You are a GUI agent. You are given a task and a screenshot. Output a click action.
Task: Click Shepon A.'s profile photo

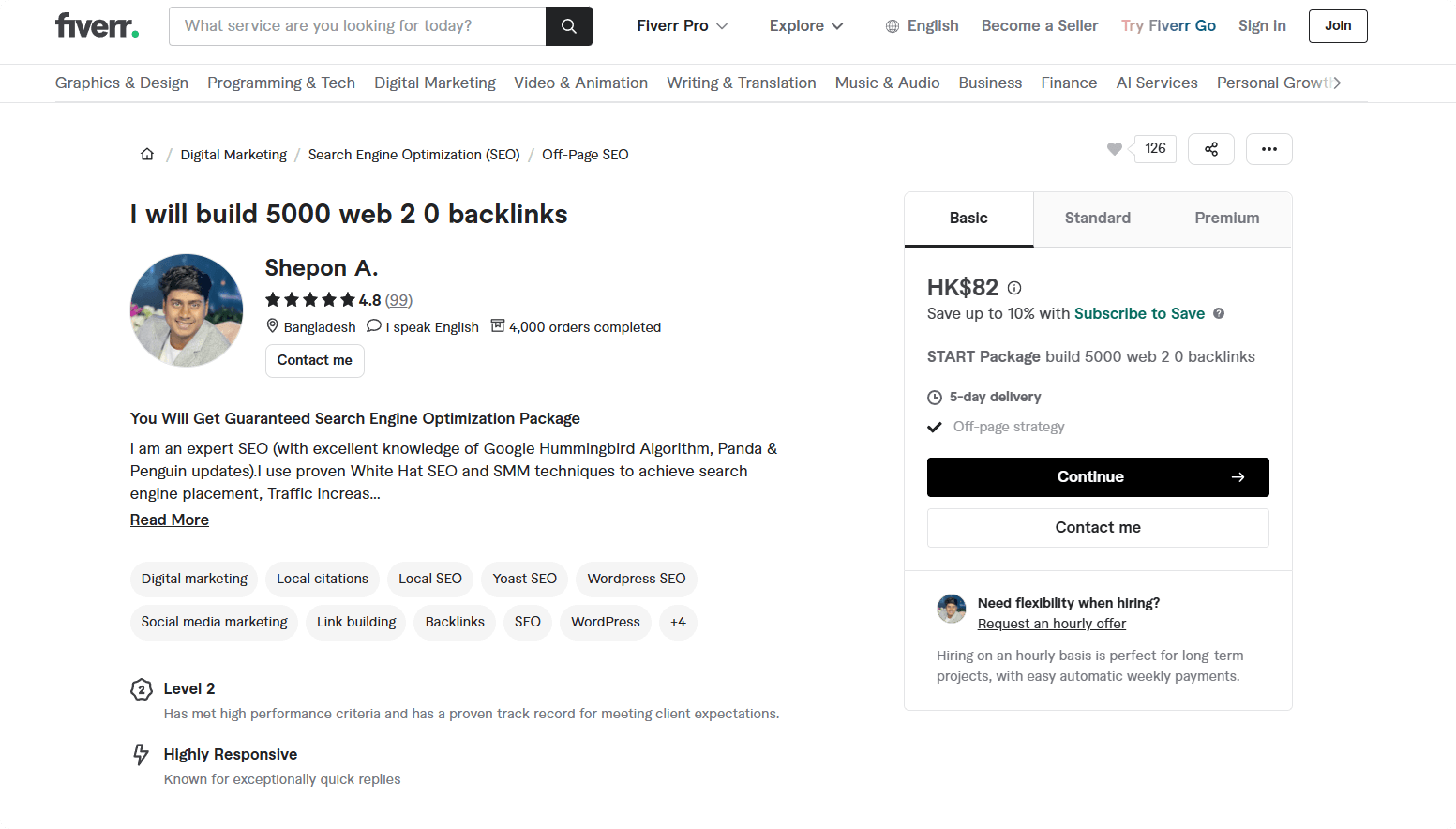(x=187, y=310)
